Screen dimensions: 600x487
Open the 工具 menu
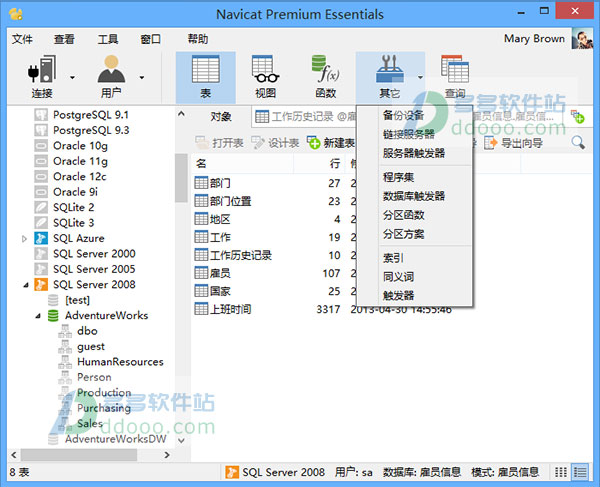point(108,39)
